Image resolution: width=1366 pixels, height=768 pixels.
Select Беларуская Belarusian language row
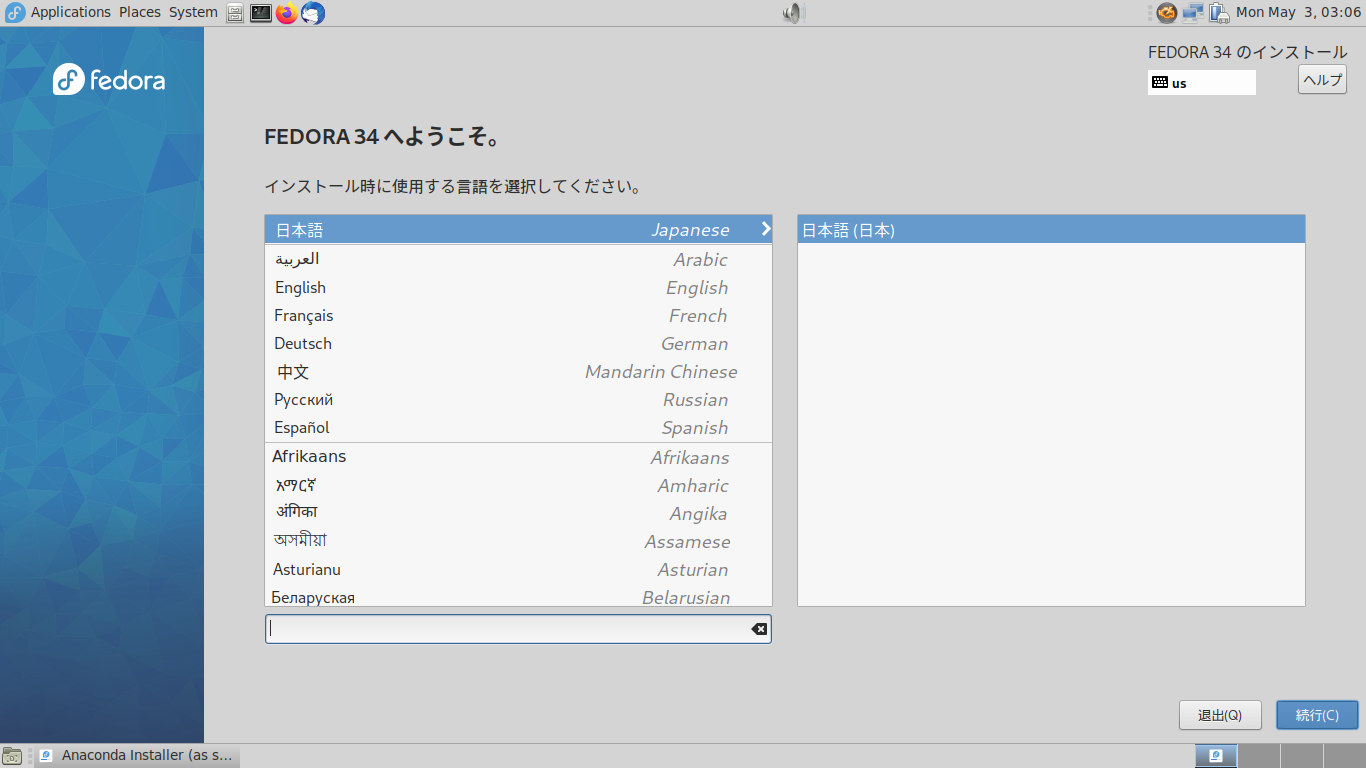(518, 596)
